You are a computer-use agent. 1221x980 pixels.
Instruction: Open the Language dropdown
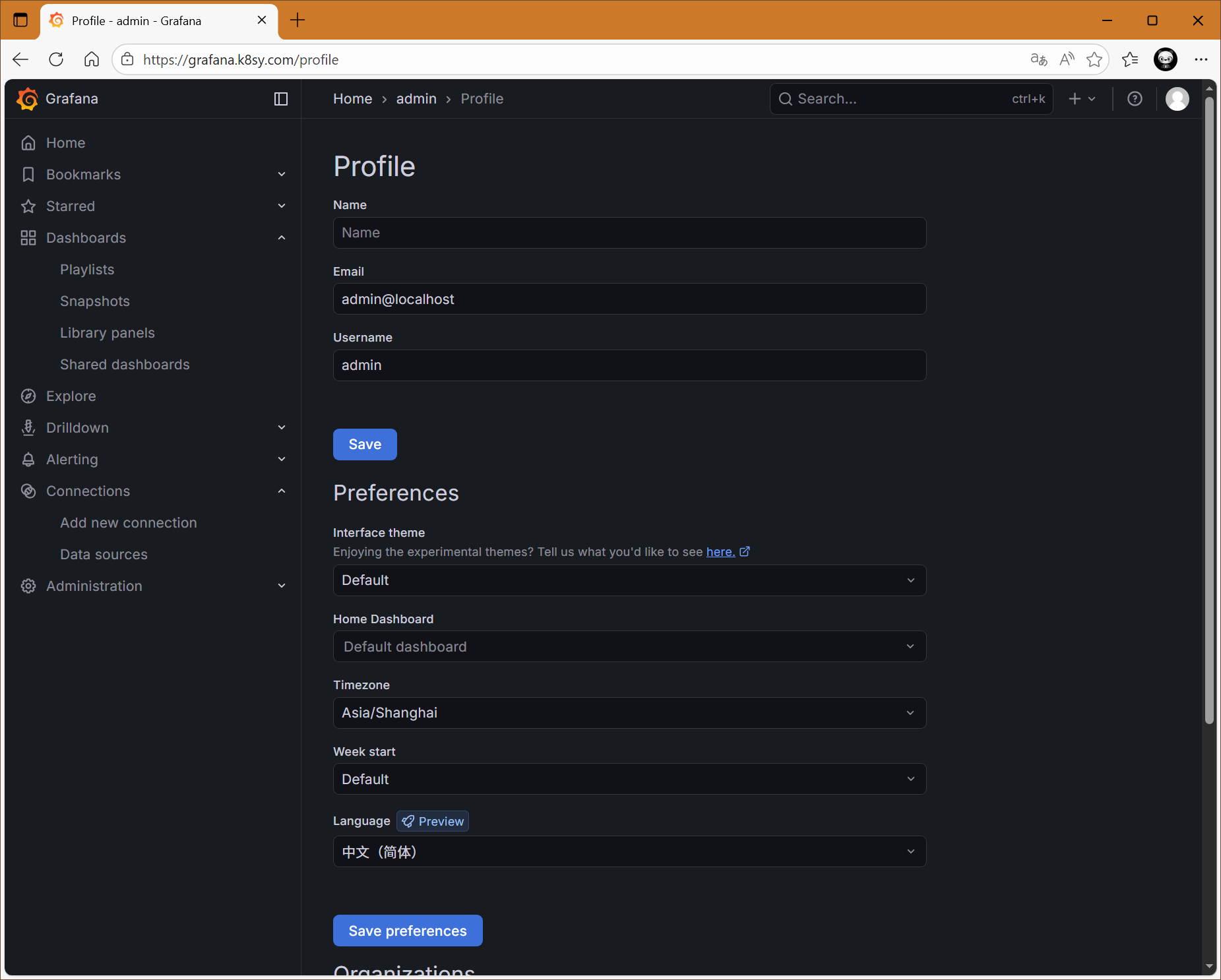629,852
